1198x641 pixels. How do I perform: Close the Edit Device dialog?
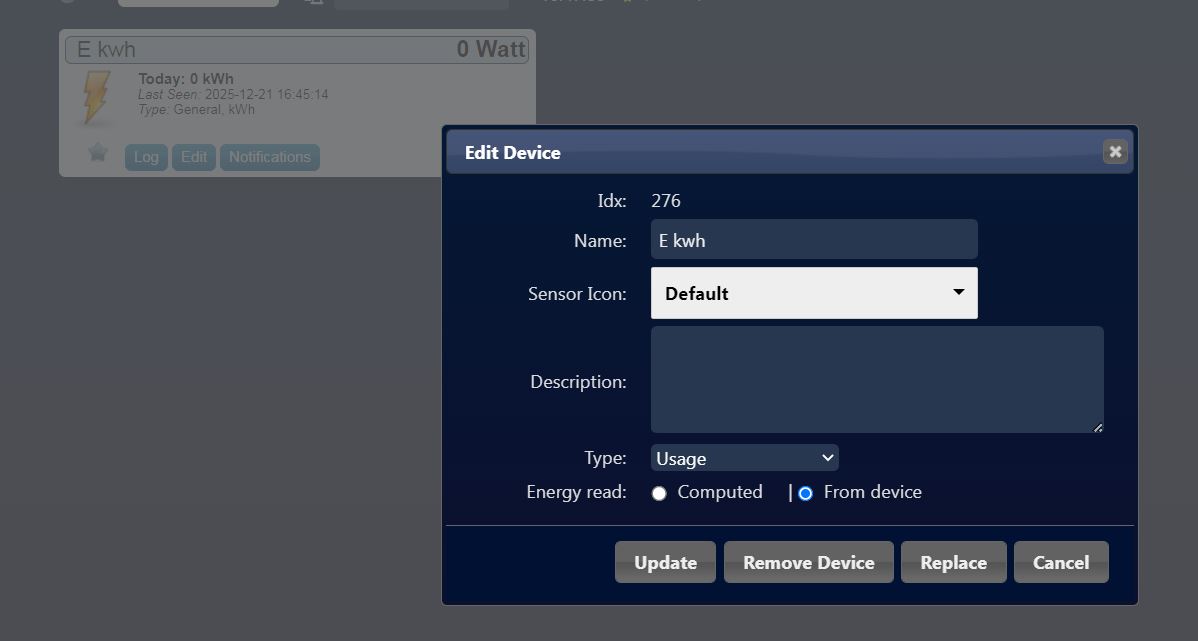(1114, 151)
